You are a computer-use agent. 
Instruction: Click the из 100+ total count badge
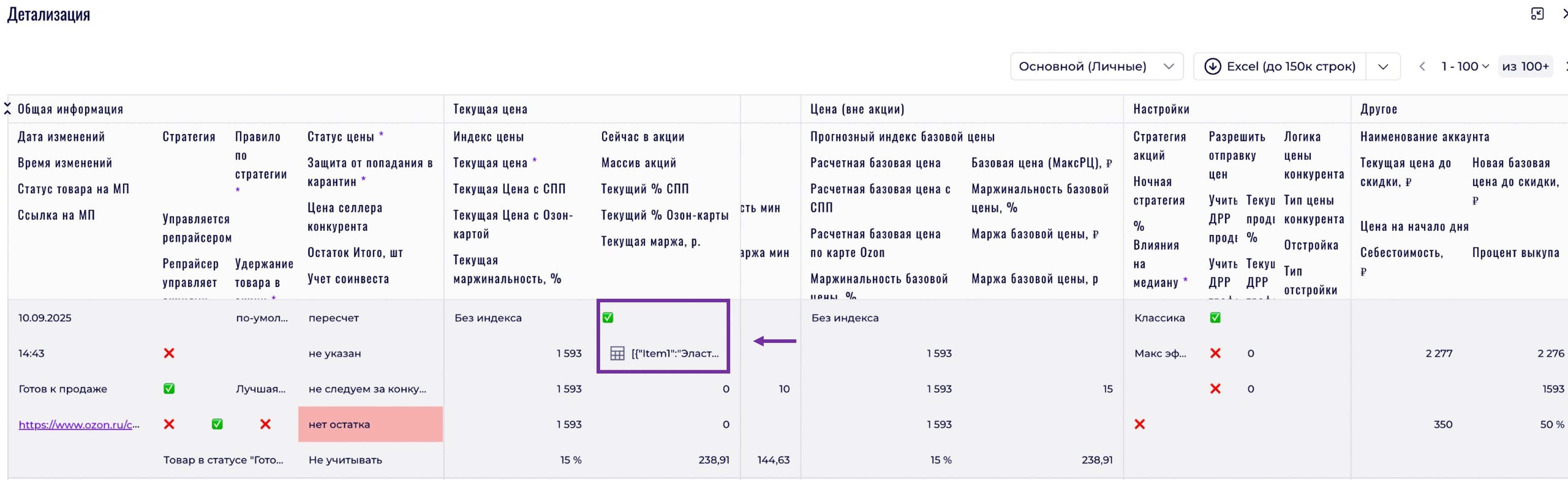tap(1525, 66)
